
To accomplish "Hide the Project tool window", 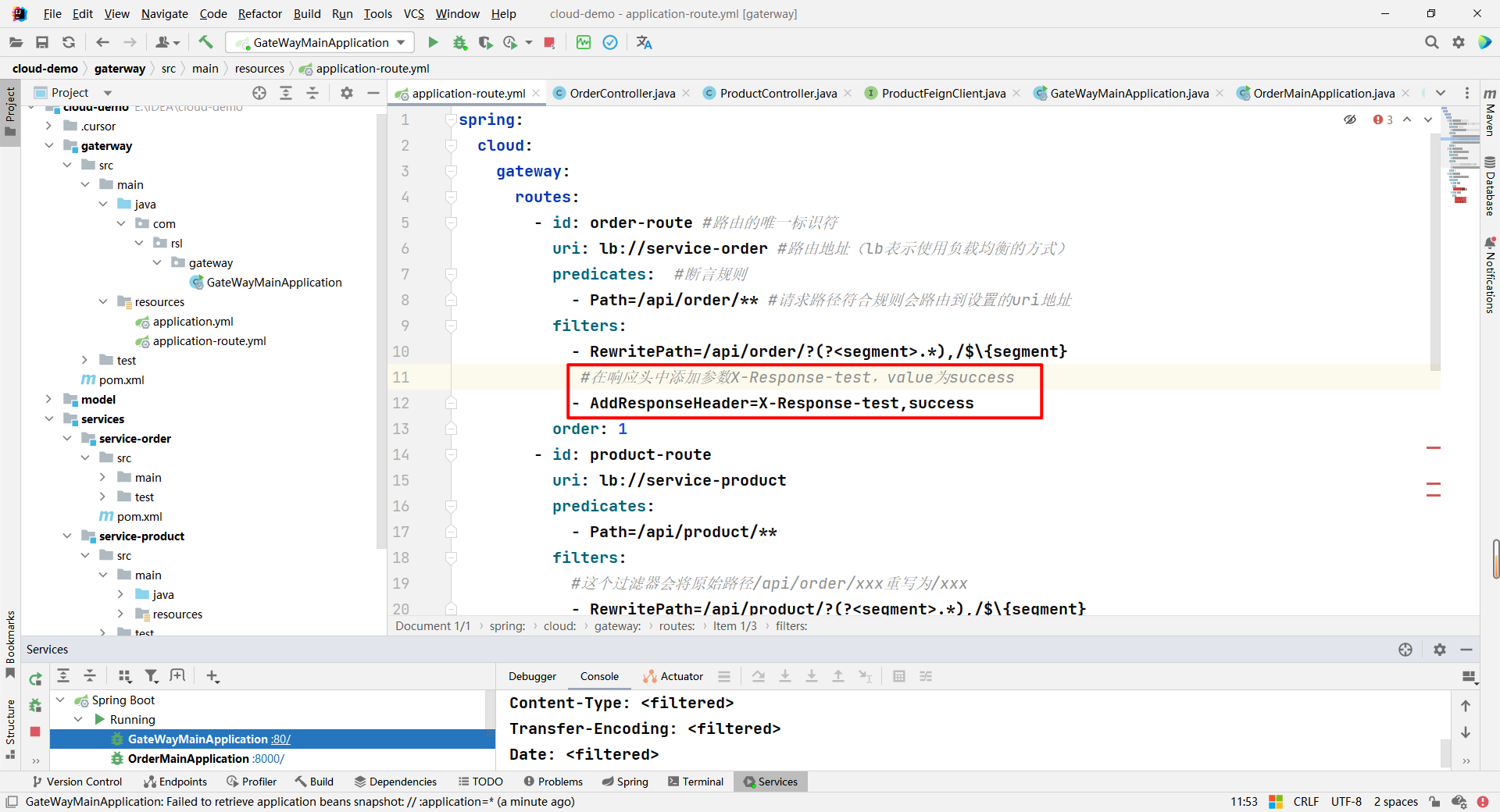I will 373,93.
